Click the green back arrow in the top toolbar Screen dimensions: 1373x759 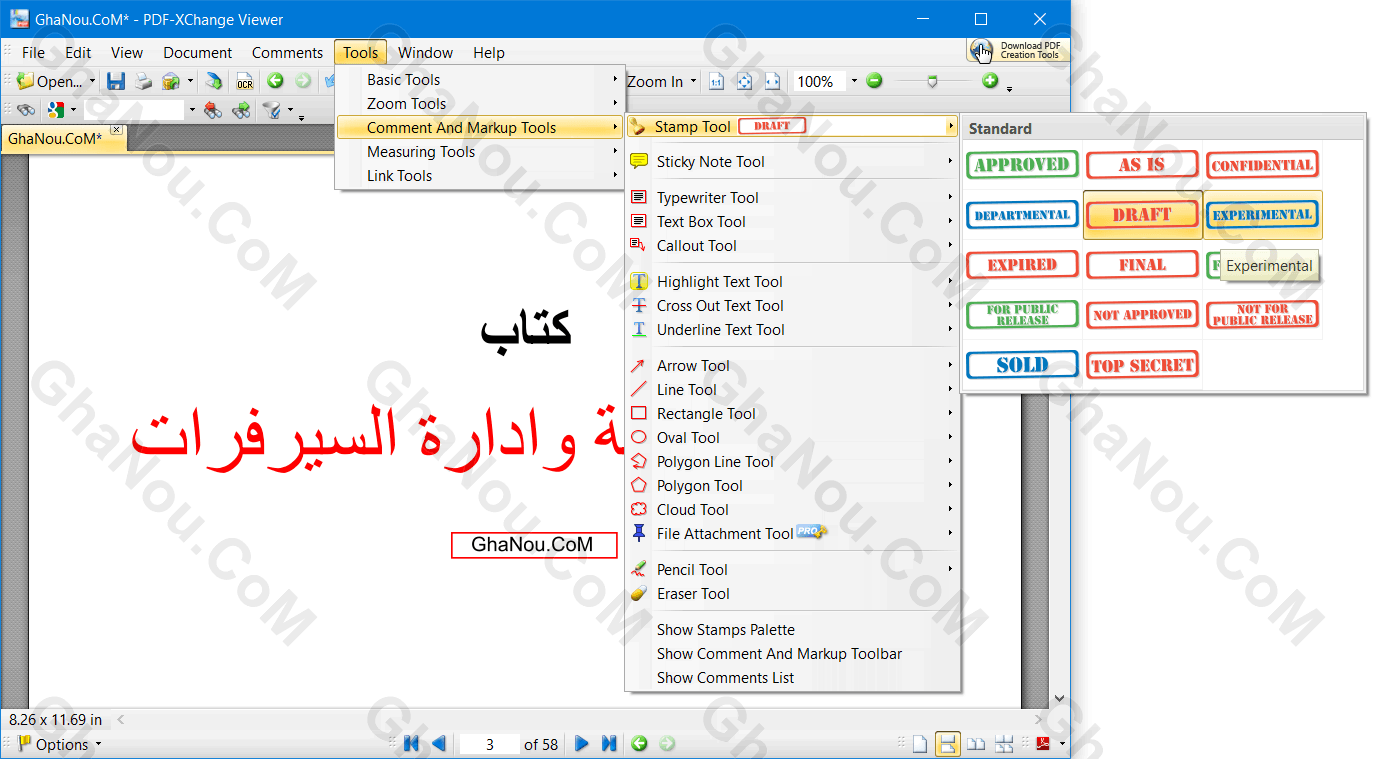click(275, 81)
